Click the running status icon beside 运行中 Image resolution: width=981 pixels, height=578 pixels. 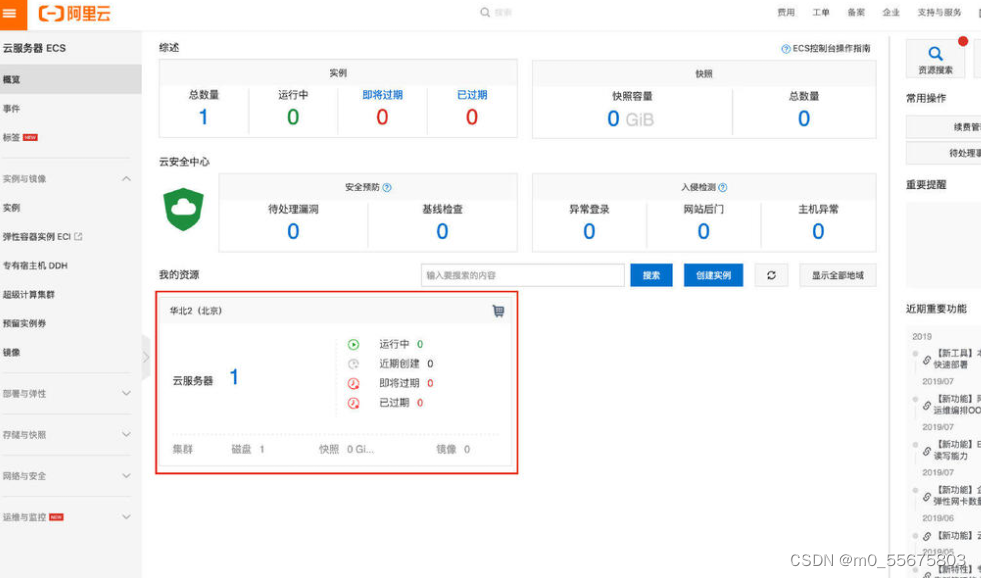[x=353, y=344]
